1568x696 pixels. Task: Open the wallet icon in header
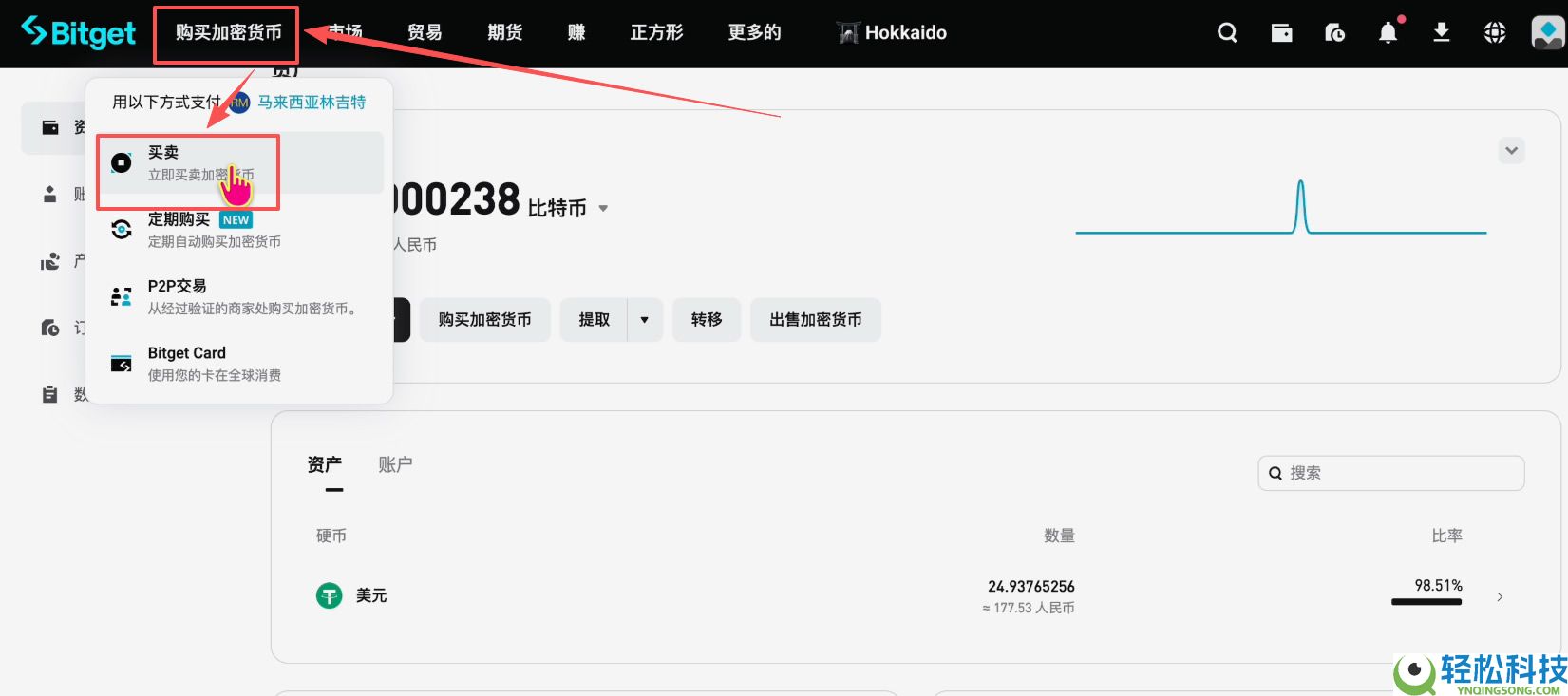[1281, 33]
